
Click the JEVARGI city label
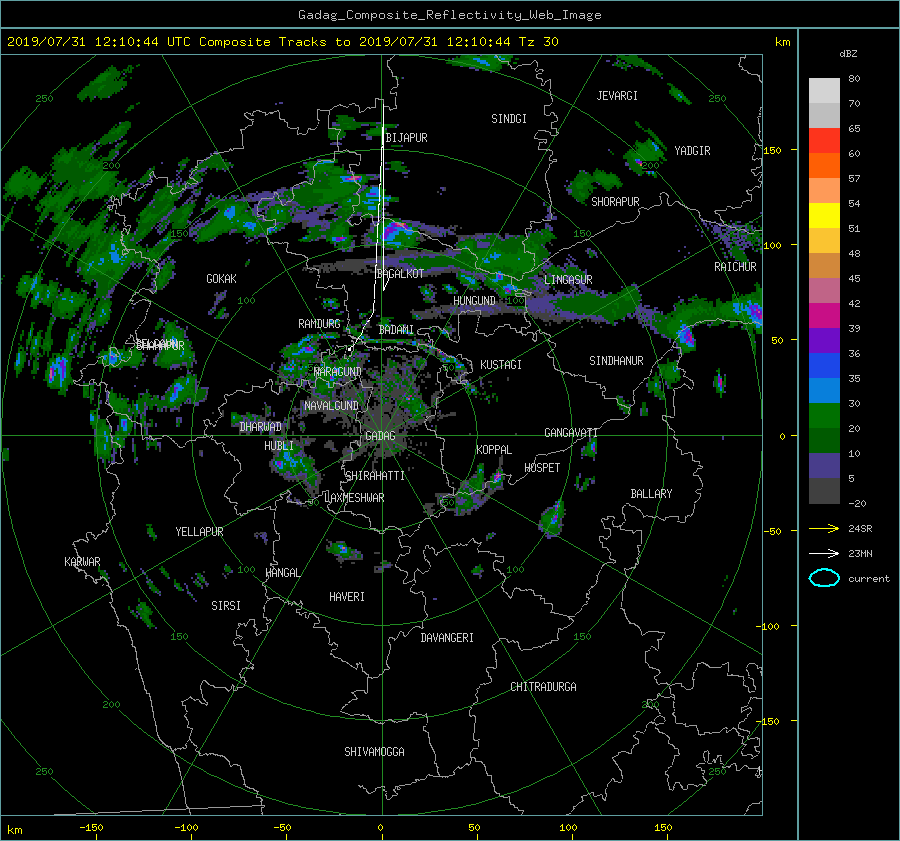pyautogui.click(x=617, y=96)
